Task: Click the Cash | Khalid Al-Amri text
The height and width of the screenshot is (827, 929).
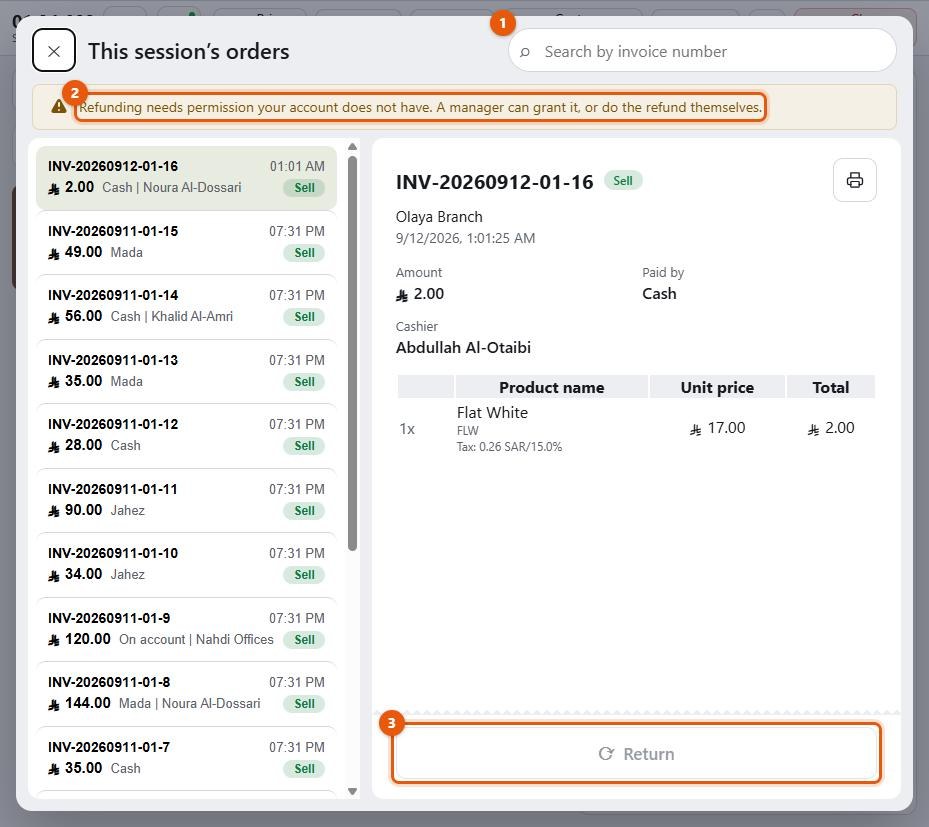Action: (x=172, y=316)
